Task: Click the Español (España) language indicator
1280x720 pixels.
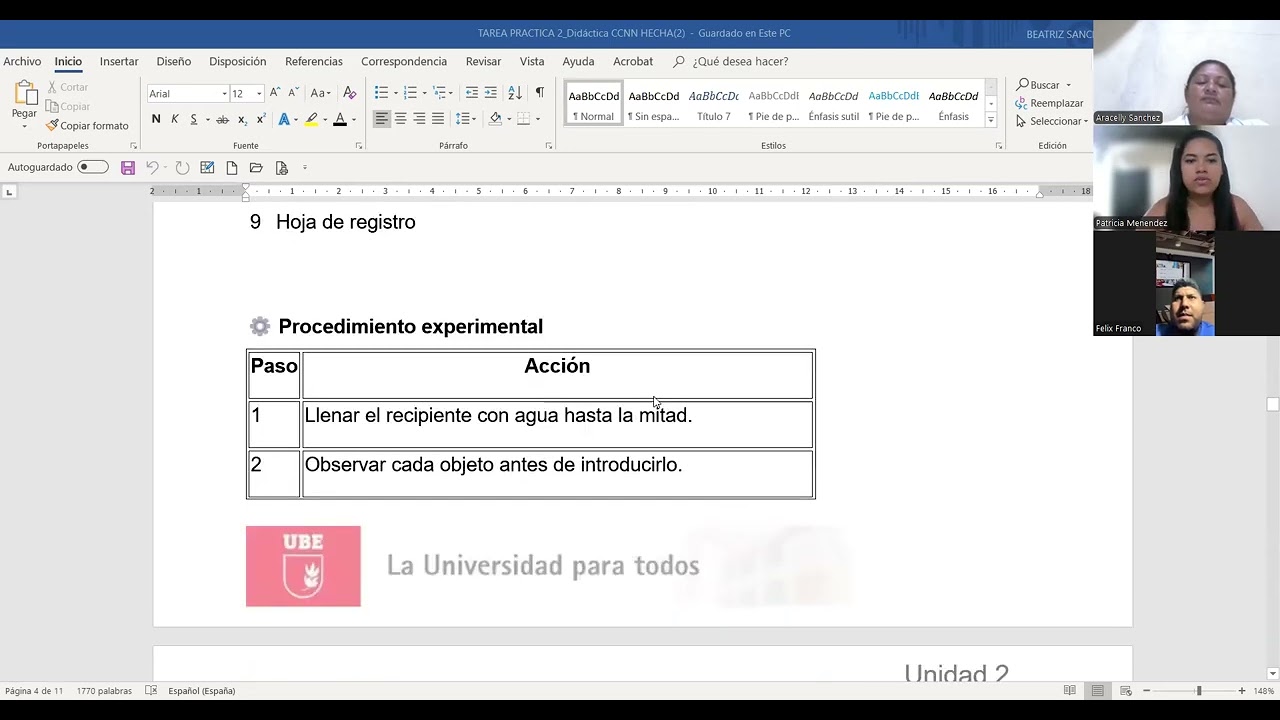Action: (202, 691)
